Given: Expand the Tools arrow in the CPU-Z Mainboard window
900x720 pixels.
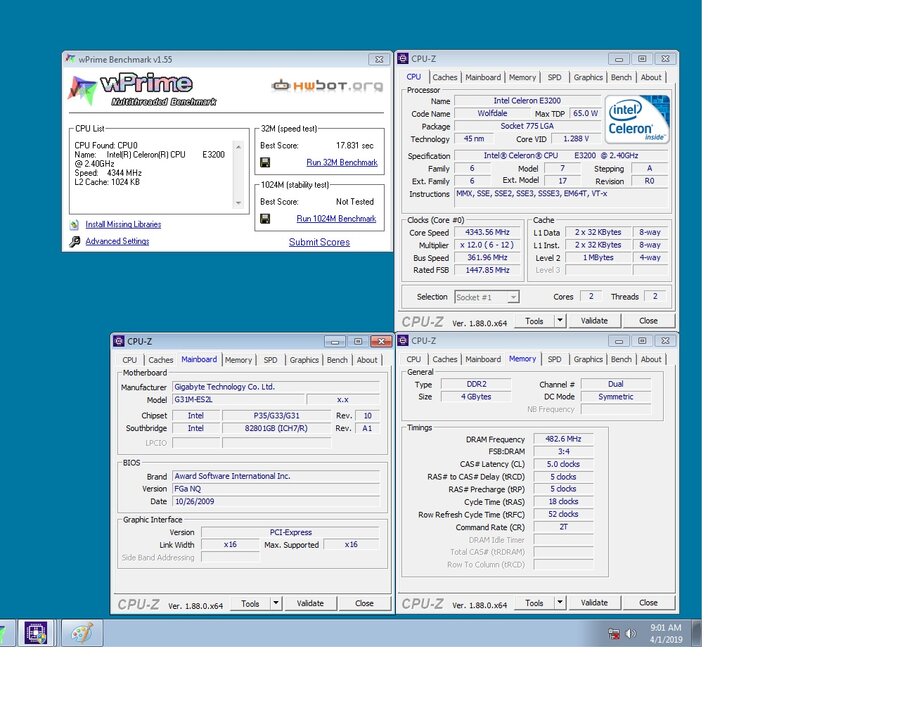Looking at the screenshot, I should coord(276,603).
